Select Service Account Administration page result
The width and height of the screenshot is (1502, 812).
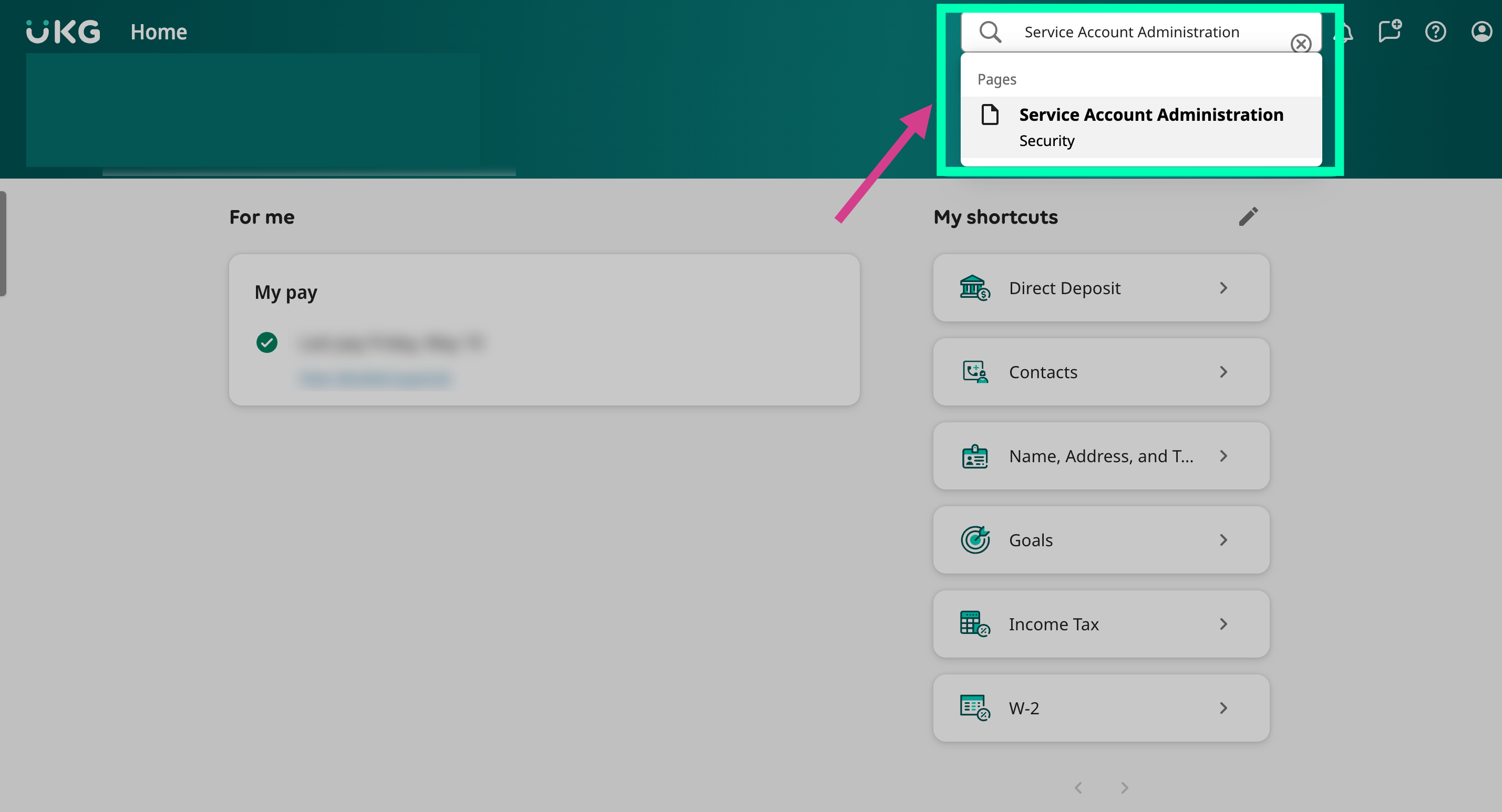coord(1150,116)
